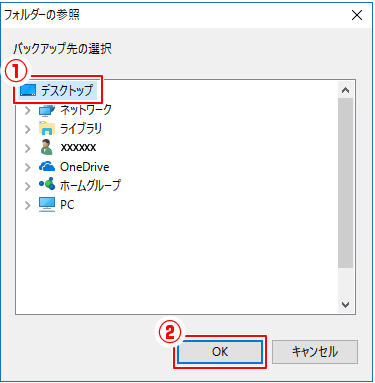The height and width of the screenshot is (383, 375).
Task: Click the ライブラリ folder icon
Action: click(47, 129)
